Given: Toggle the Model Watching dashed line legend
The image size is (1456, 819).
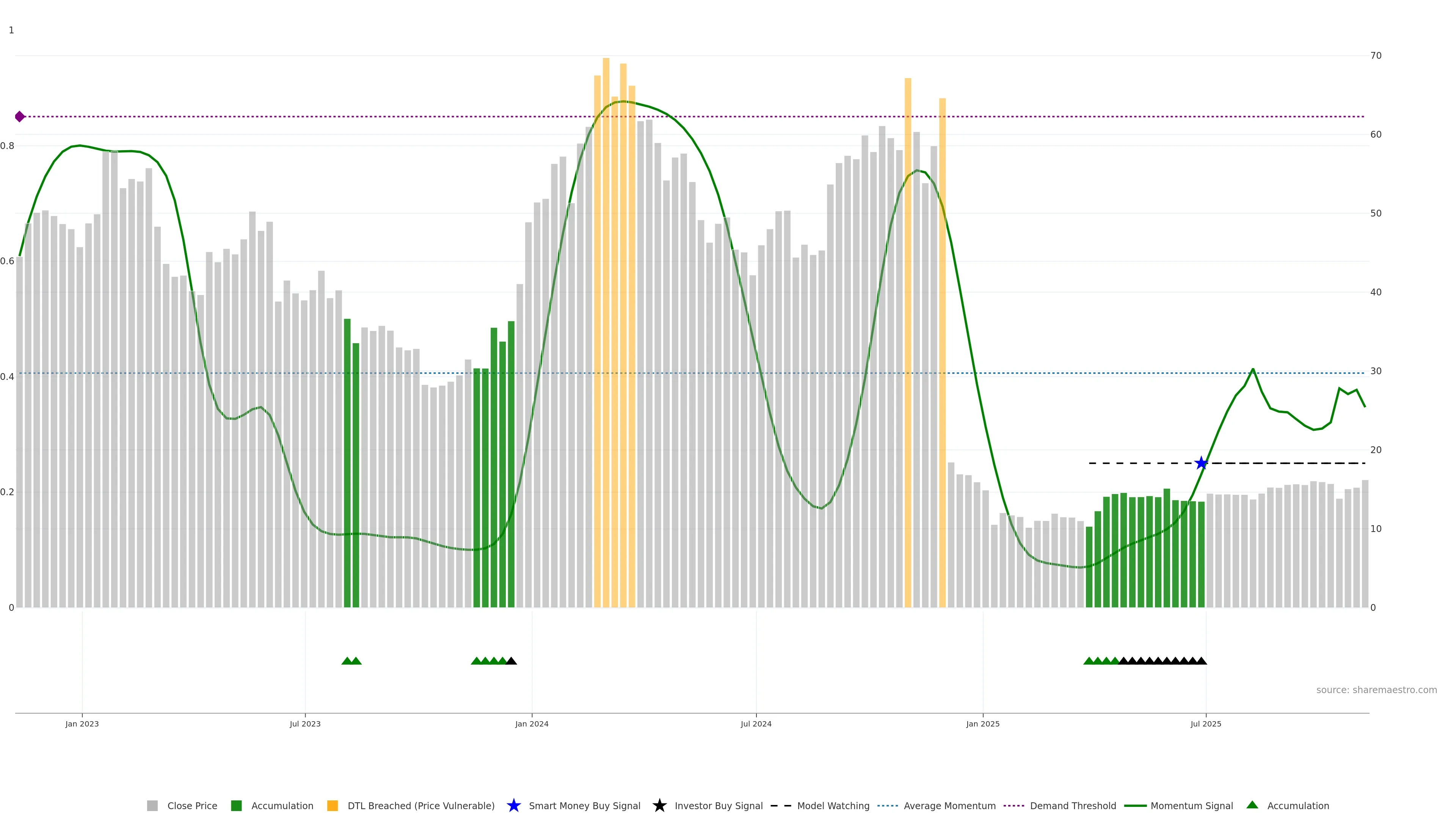Looking at the screenshot, I should coord(781,806).
